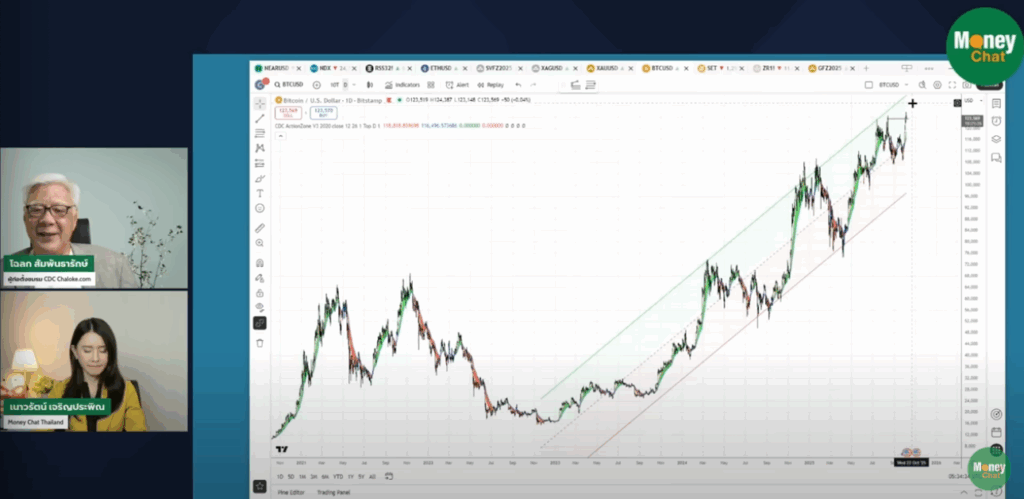The height and width of the screenshot is (499, 1024).
Task: Open the Alert creation dialog
Action: (457, 85)
